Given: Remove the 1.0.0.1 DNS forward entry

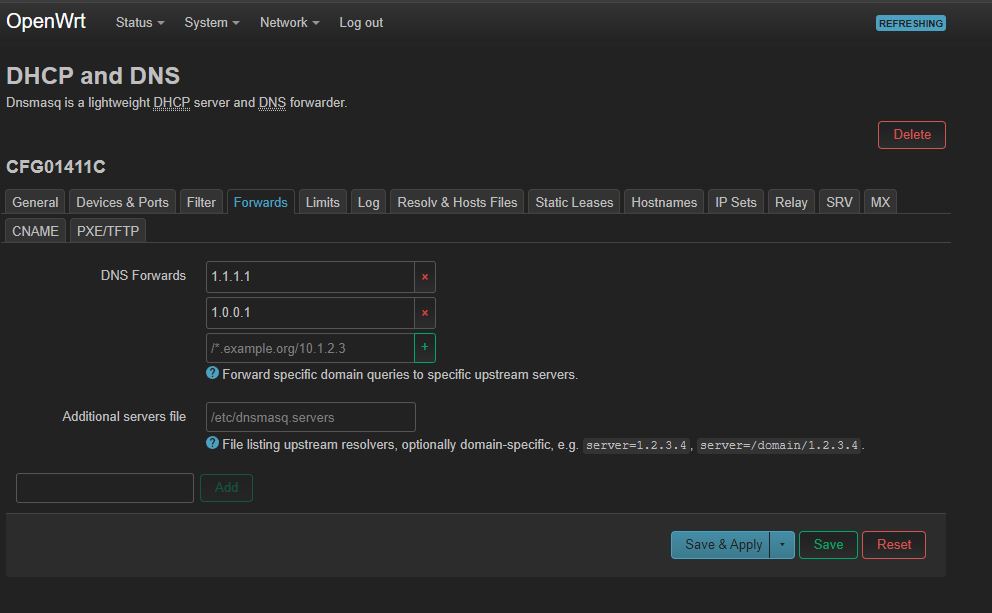Looking at the screenshot, I should click(x=424, y=312).
